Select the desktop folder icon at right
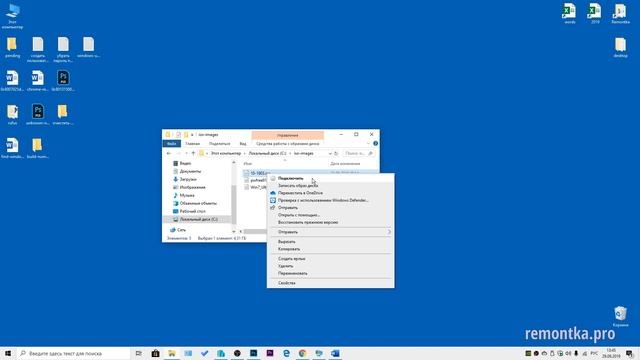The height and width of the screenshot is (360, 640). click(620, 47)
